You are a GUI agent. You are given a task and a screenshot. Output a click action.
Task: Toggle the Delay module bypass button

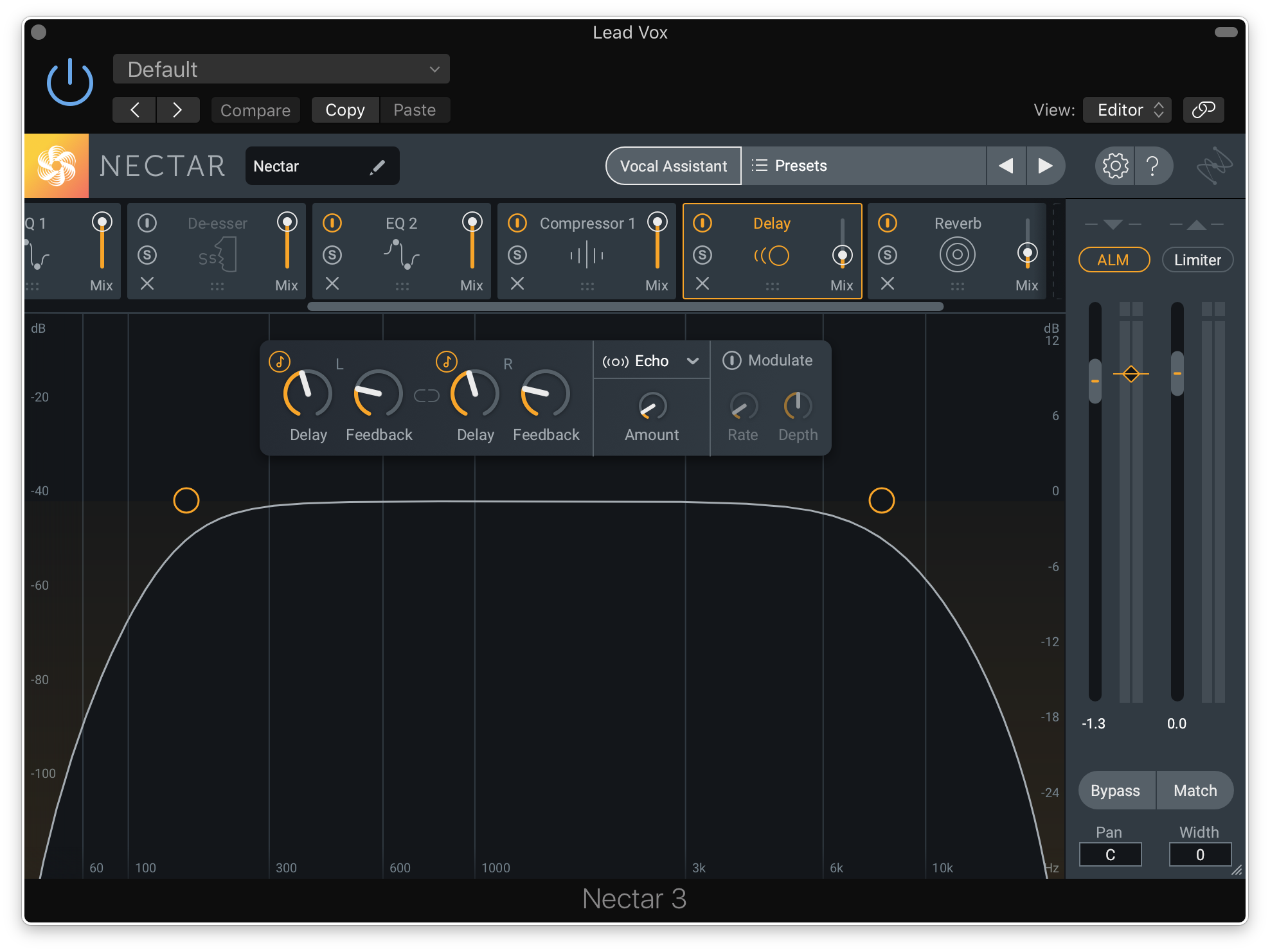tap(699, 221)
